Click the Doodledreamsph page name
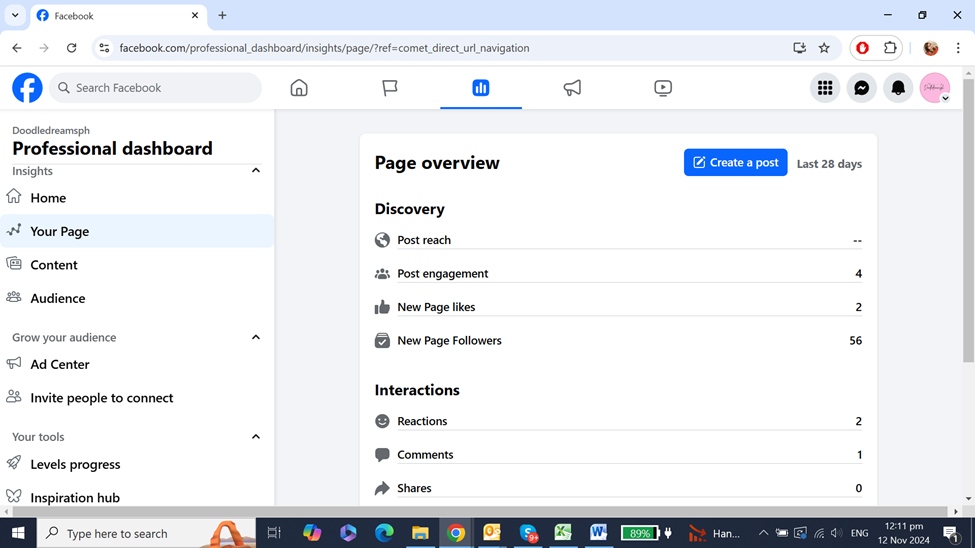This screenshot has height=548, width=975. (x=51, y=131)
